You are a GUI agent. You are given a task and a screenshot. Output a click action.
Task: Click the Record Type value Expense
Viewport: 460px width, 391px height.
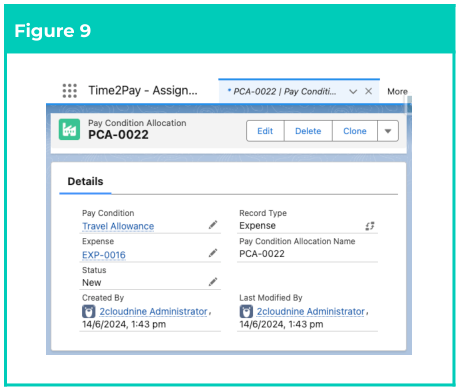[x=257, y=226]
